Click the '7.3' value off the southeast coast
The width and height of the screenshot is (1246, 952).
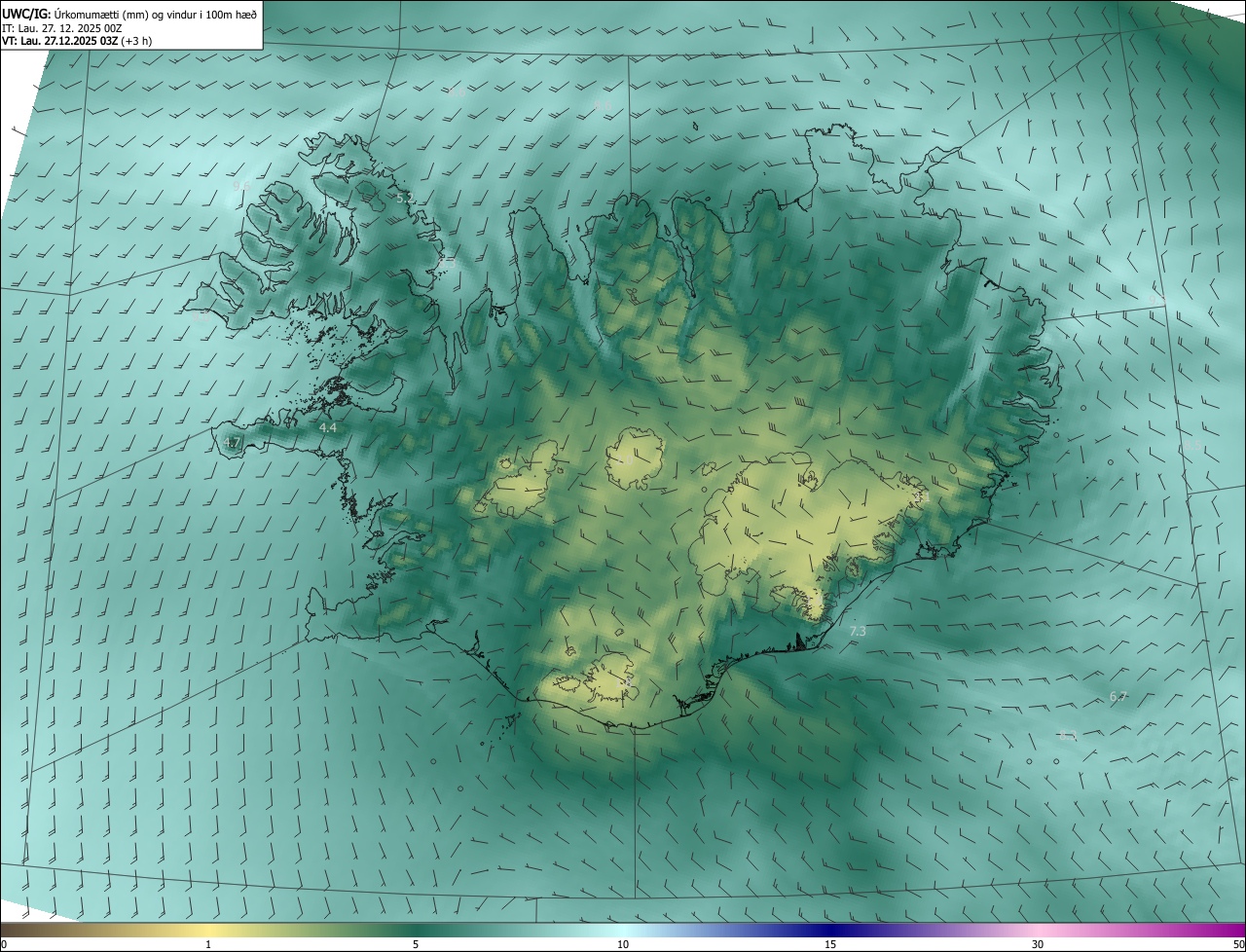(858, 632)
